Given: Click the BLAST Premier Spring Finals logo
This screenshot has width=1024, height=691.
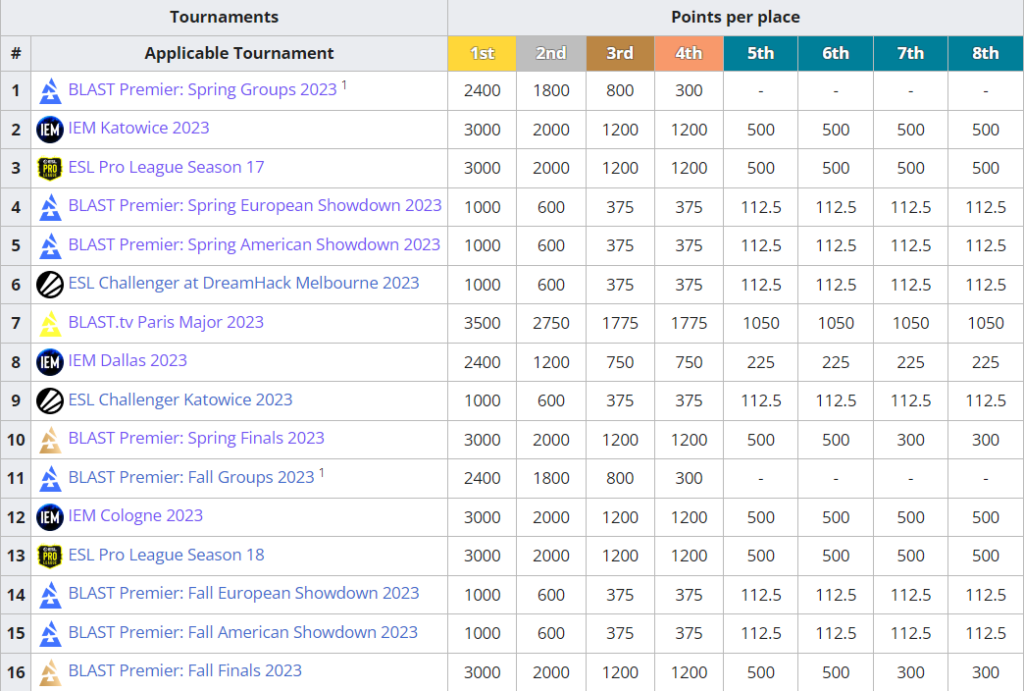Looking at the screenshot, I should click(x=50, y=439).
